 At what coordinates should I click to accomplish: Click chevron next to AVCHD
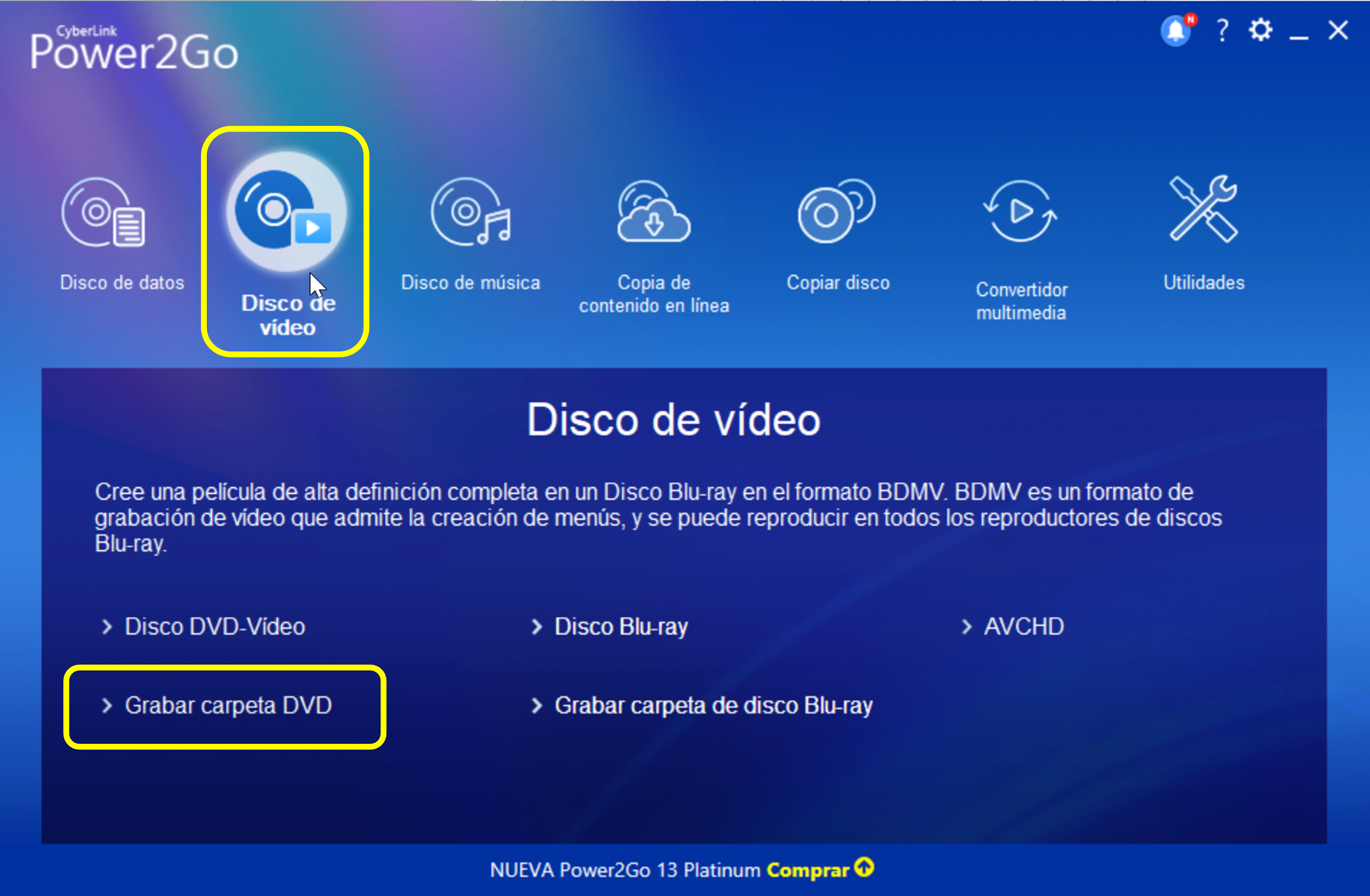point(966,627)
